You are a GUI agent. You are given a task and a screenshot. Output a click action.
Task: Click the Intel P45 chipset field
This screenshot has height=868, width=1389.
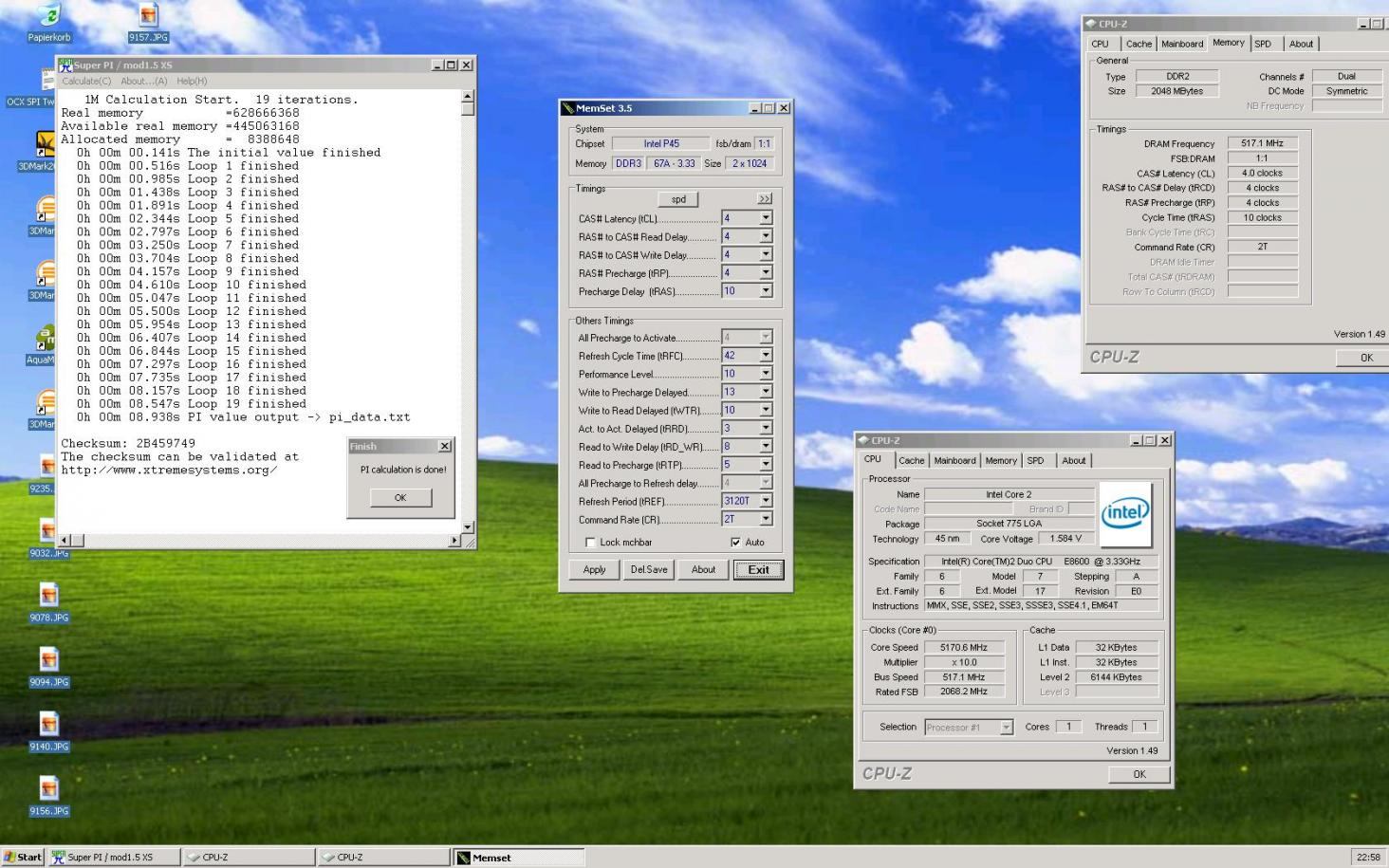660,144
